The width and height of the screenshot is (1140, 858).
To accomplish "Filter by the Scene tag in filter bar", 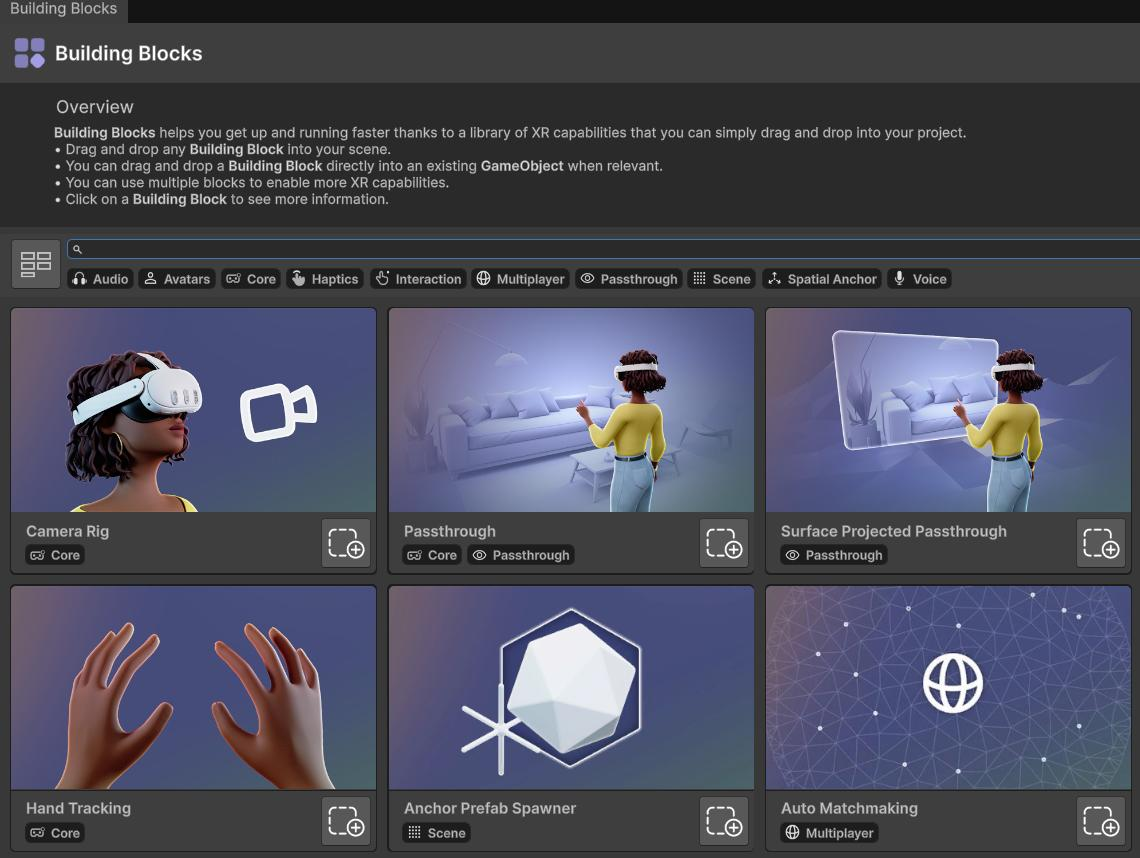I will [x=722, y=279].
